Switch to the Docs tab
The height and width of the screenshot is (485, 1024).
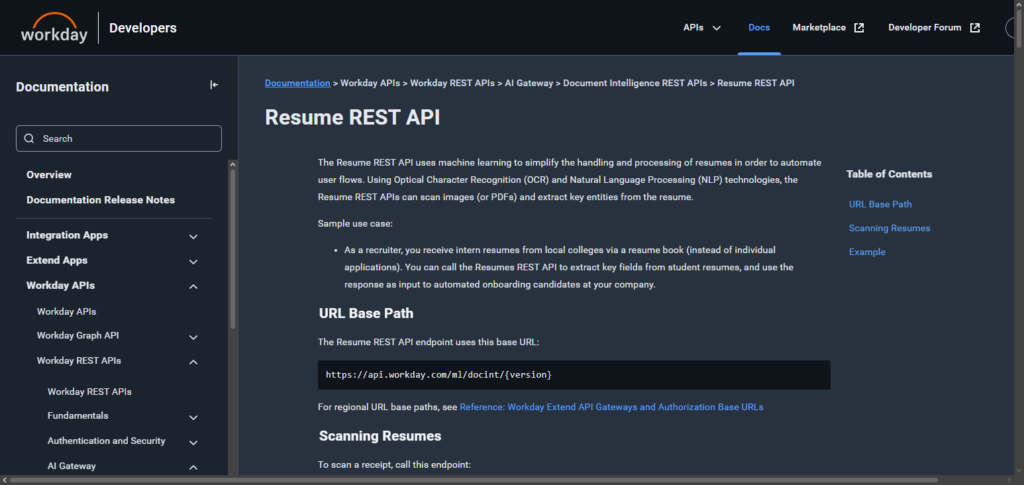(759, 27)
